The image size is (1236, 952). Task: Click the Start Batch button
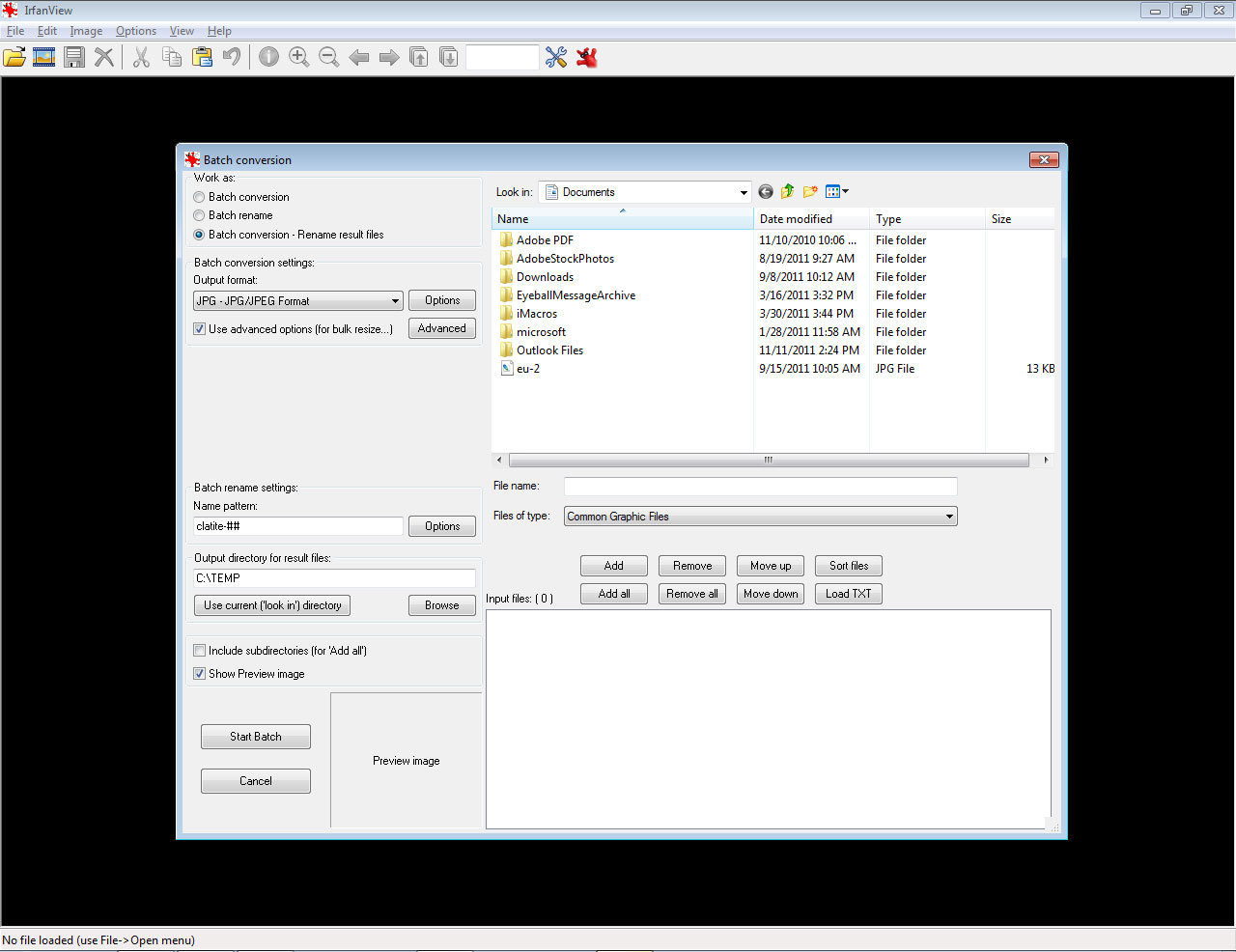tap(256, 737)
